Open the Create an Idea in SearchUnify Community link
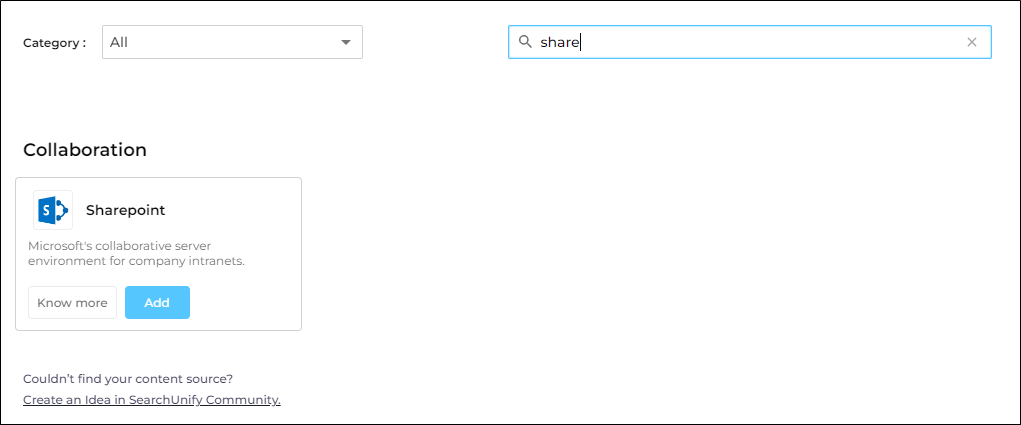Screen dimensions: 1021x425 152,400
